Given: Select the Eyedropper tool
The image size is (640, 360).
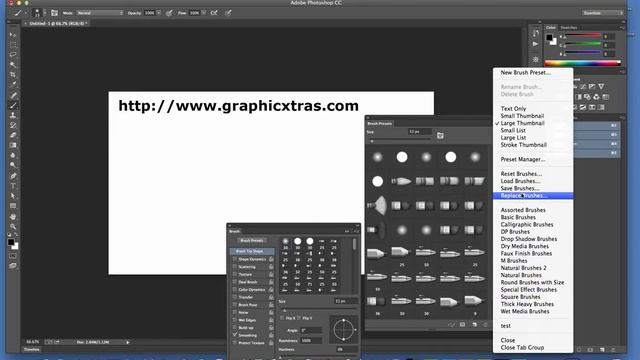Looking at the screenshot, I should (x=13, y=85).
